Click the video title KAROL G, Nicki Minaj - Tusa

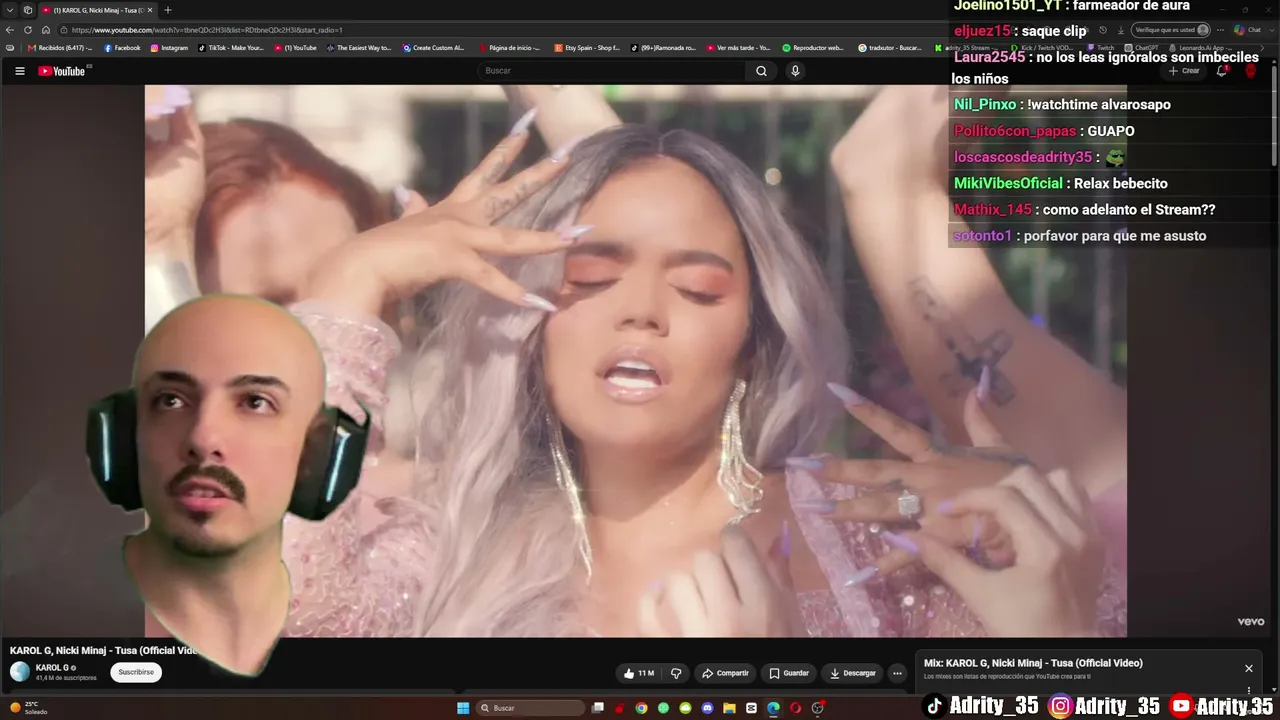click(x=103, y=650)
